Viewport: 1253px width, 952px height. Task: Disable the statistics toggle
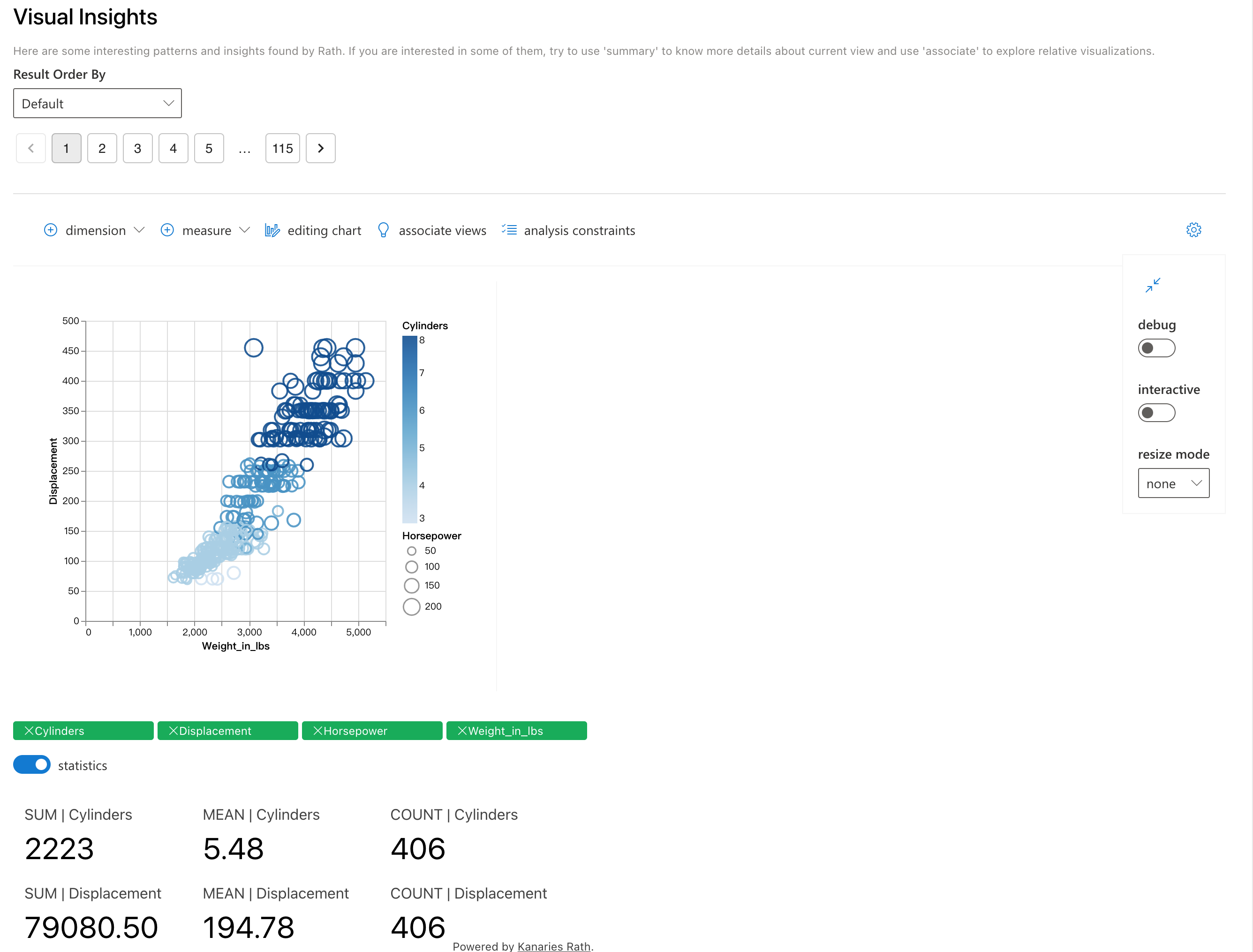(32, 765)
